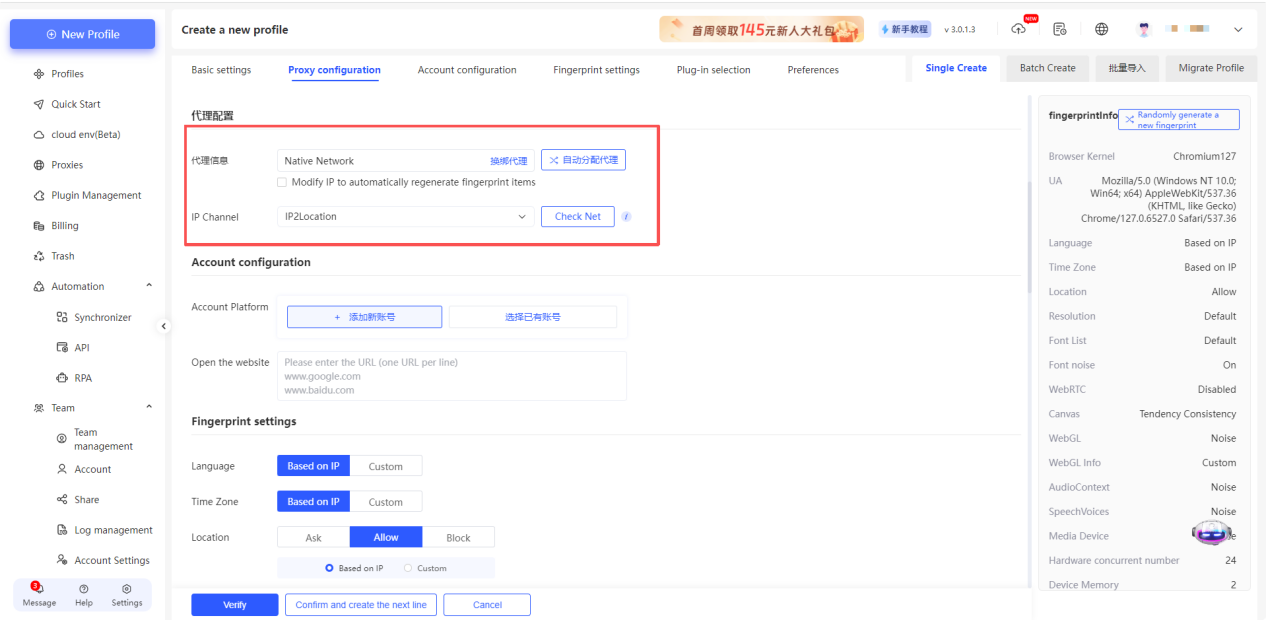The width and height of the screenshot is (1266, 620).
Task: Select the Custom location radio button
Action: 408,568
